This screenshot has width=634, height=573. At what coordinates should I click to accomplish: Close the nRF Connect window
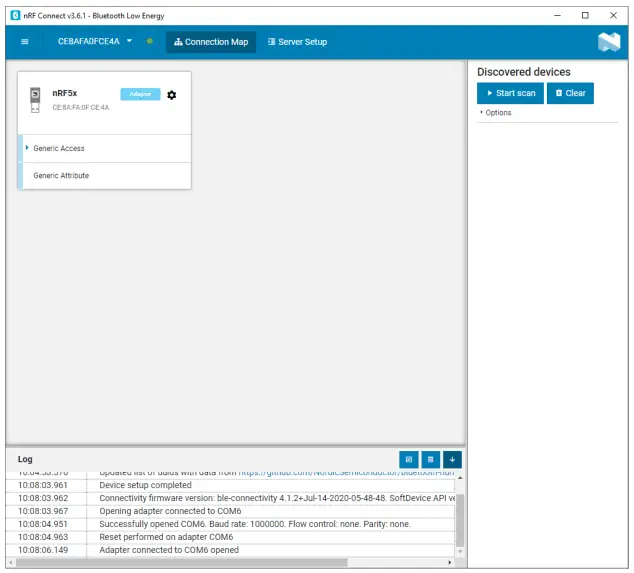point(613,16)
